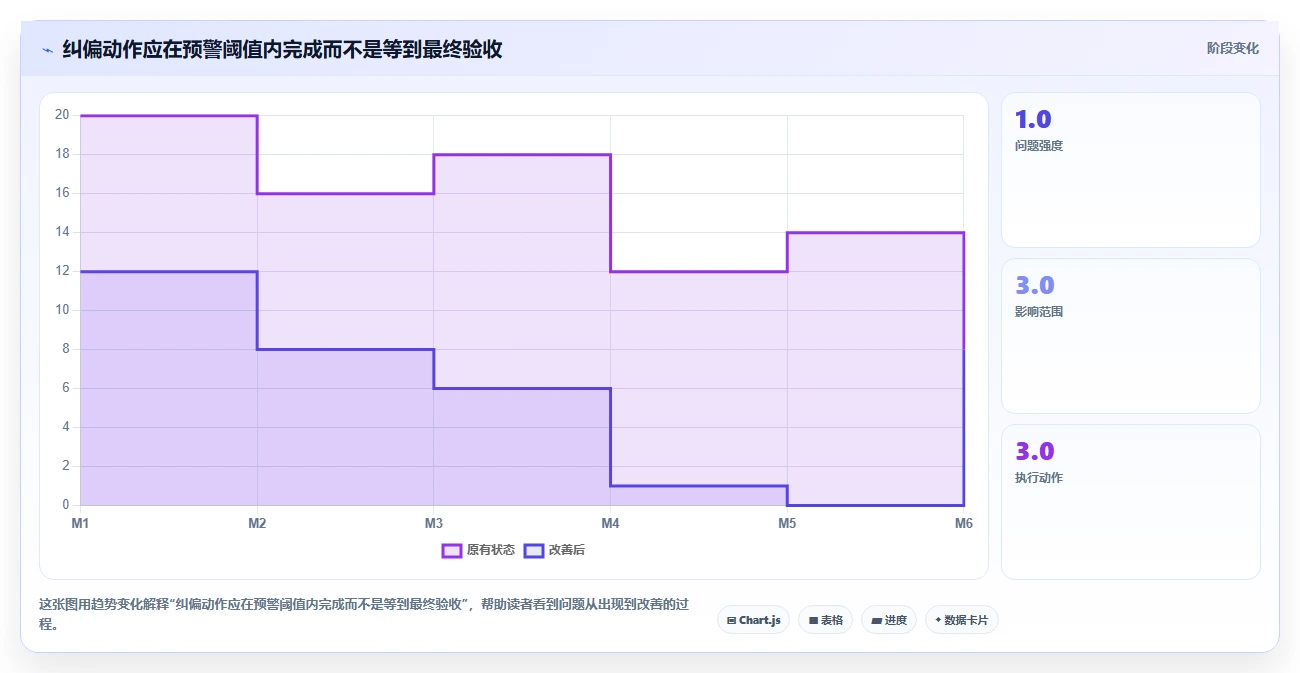Click the lightning icon beside the title
The image size is (1300, 673).
pos(47,50)
